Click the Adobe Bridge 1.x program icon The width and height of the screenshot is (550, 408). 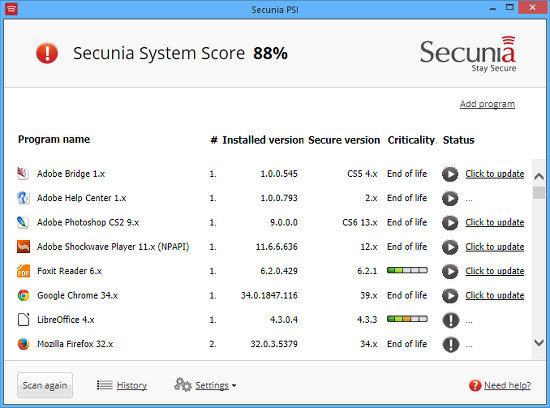click(23, 174)
